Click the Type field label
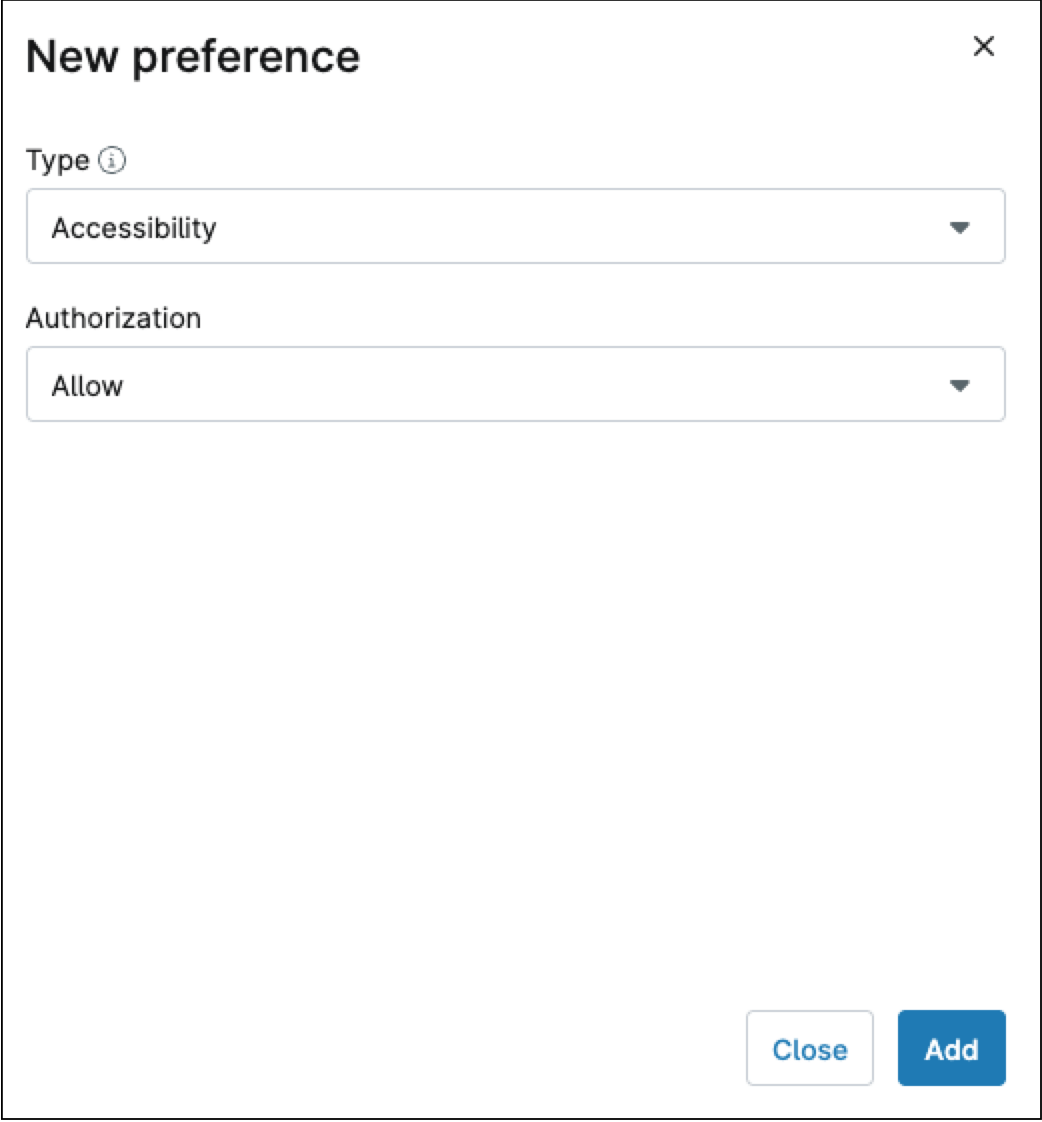Viewport: 1042px width, 1122px height. [x=60, y=161]
